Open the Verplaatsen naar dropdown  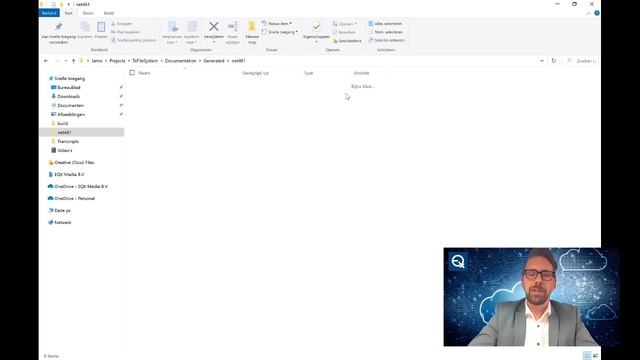click(172, 33)
